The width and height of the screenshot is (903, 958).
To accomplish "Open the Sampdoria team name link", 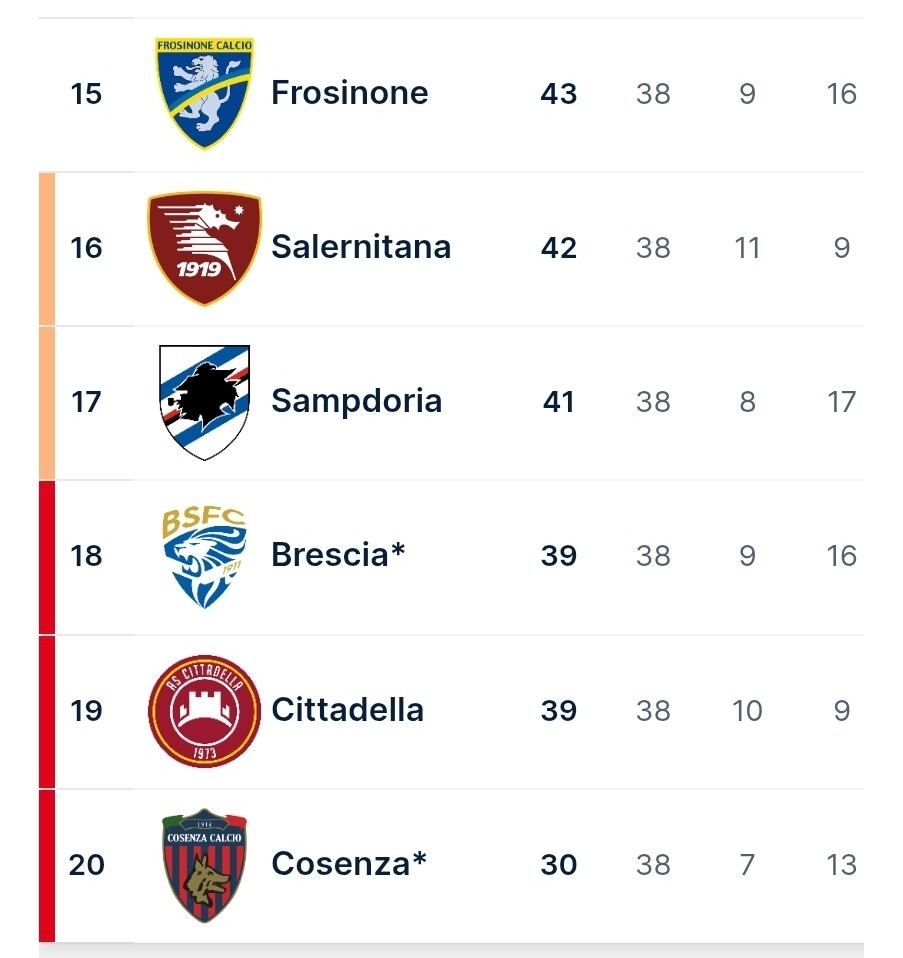I will pos(356,401).
